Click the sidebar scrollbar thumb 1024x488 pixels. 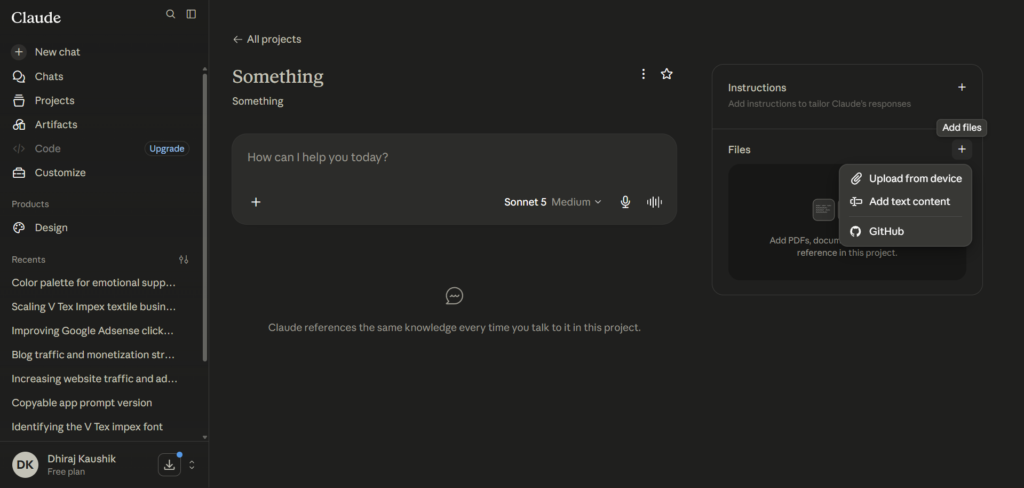pos(204,217)
